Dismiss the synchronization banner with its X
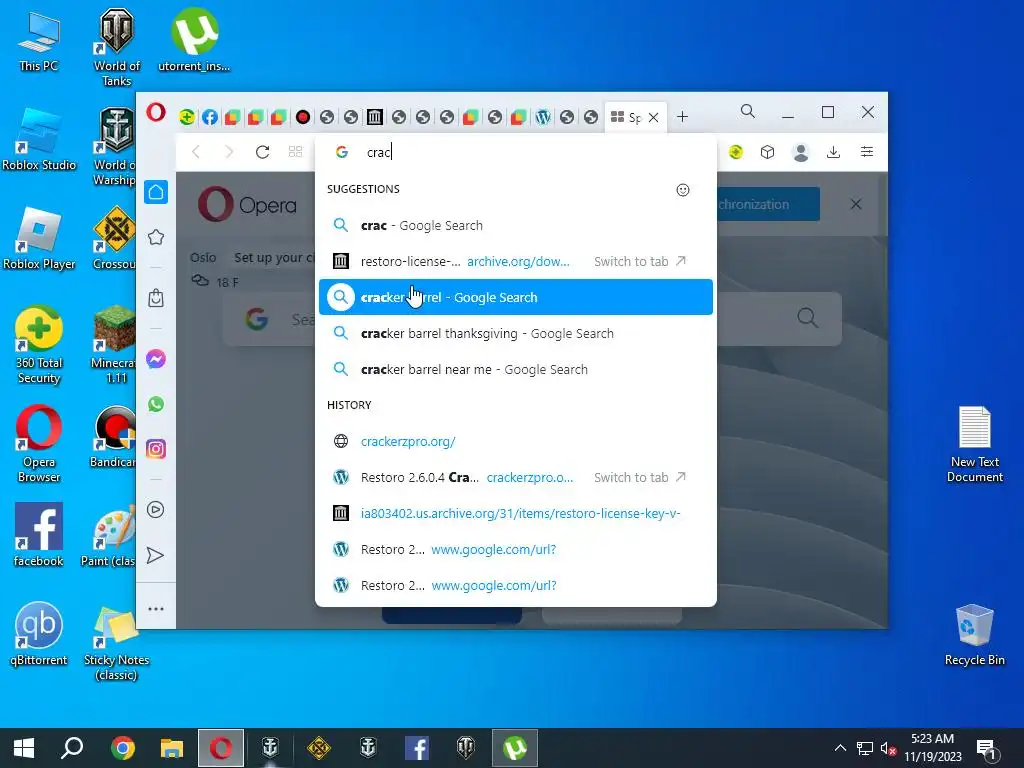1024x768 pixels. [856, 204]
